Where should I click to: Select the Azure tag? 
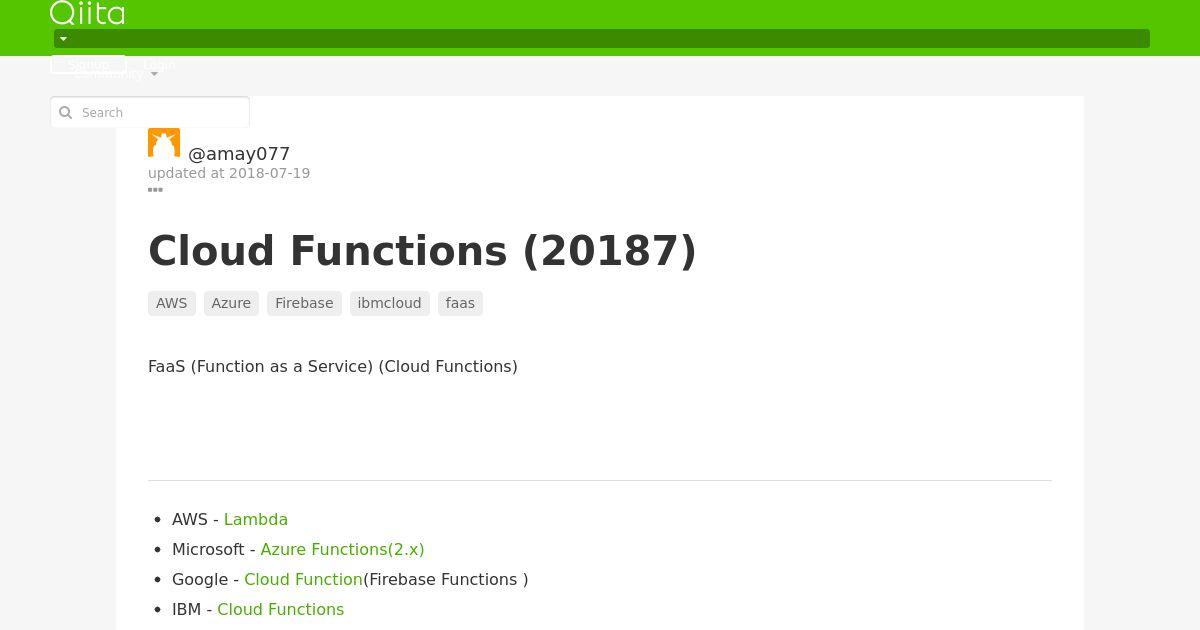click(231, 303)
